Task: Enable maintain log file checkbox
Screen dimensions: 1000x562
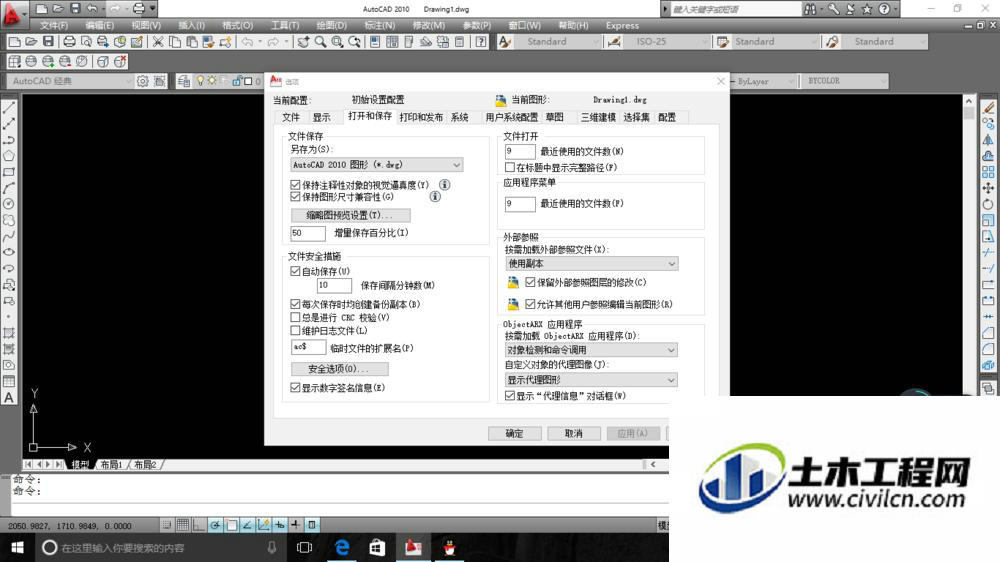Action: point(295,330)
